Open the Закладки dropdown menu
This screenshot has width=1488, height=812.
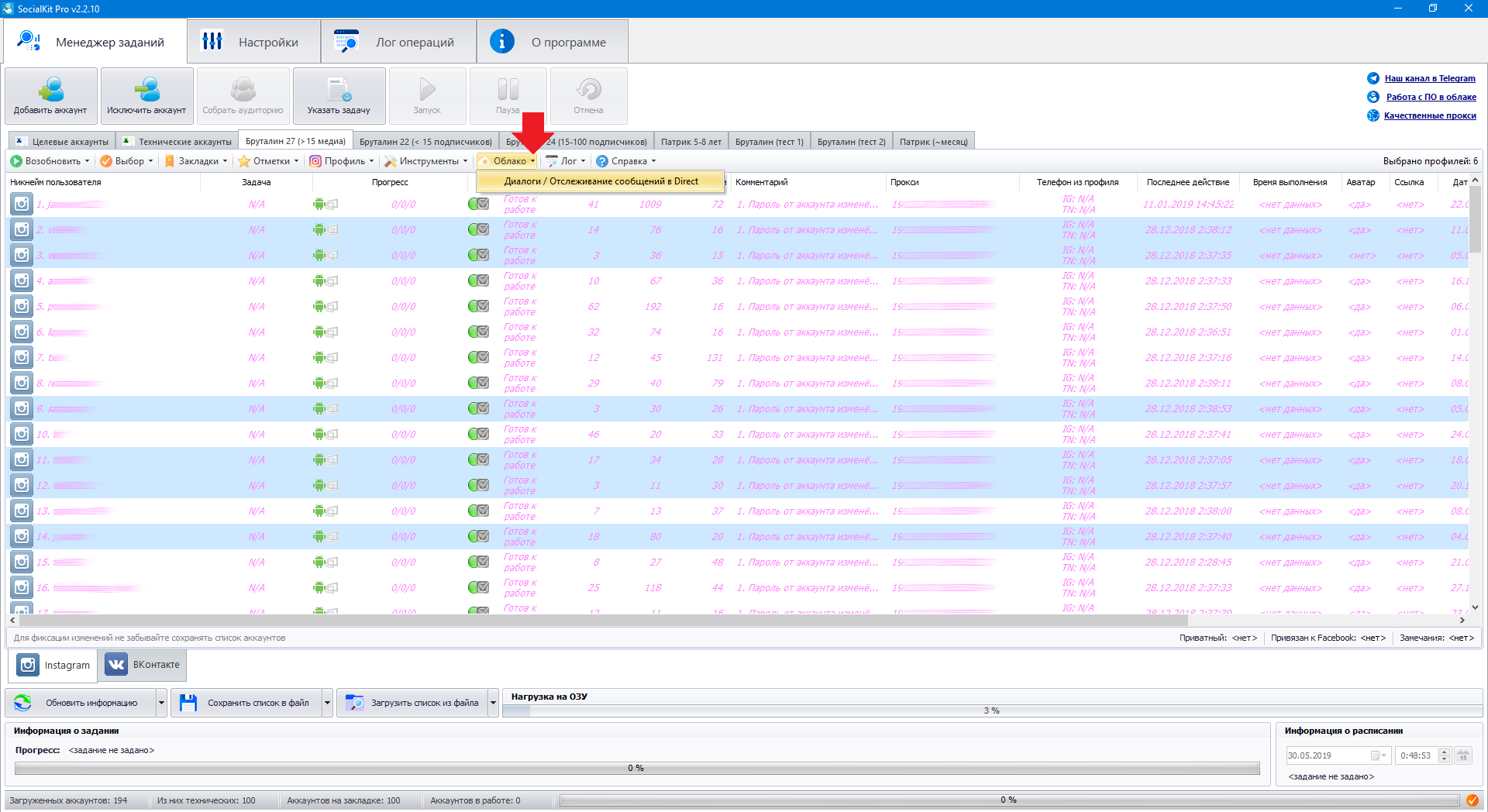(x=196, y=161)
